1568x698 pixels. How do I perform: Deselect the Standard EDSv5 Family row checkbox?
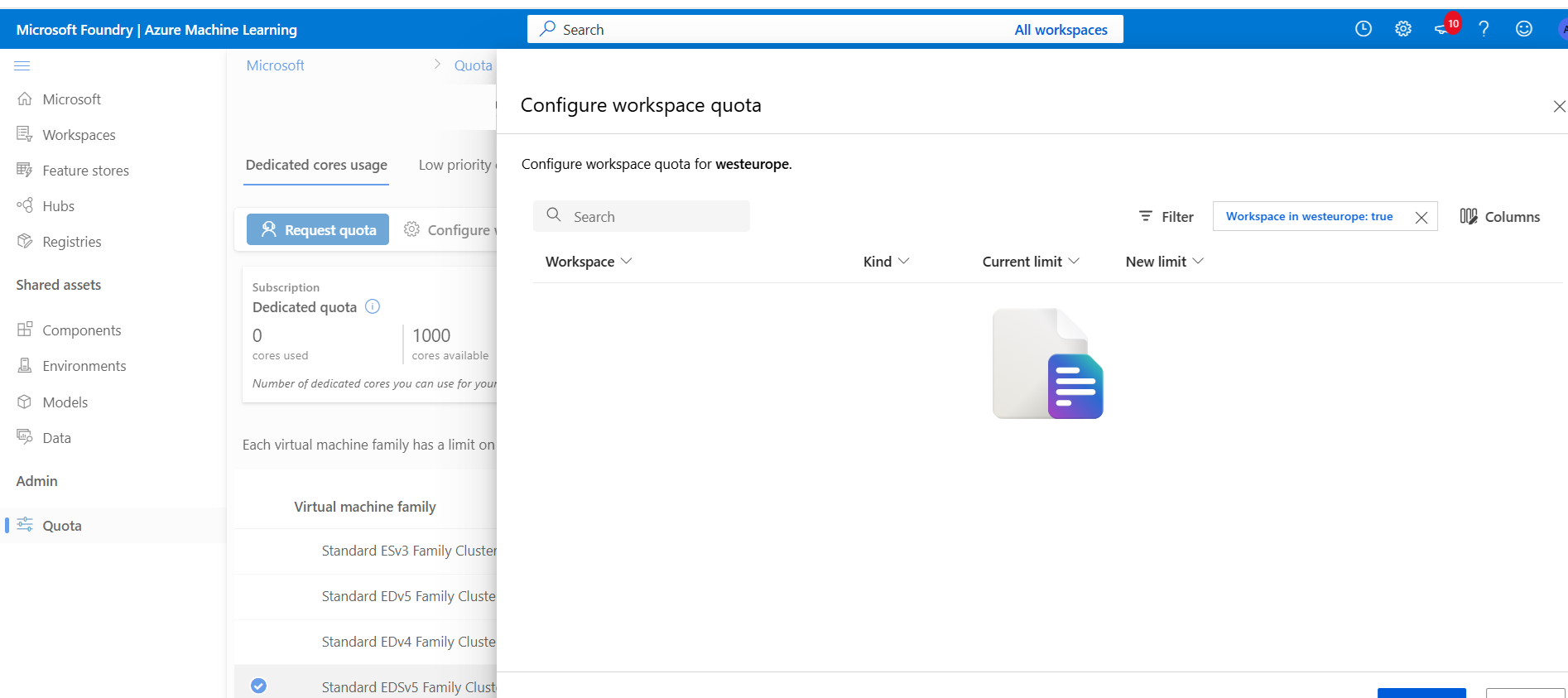pyautogui.click(x=258, y=686)
